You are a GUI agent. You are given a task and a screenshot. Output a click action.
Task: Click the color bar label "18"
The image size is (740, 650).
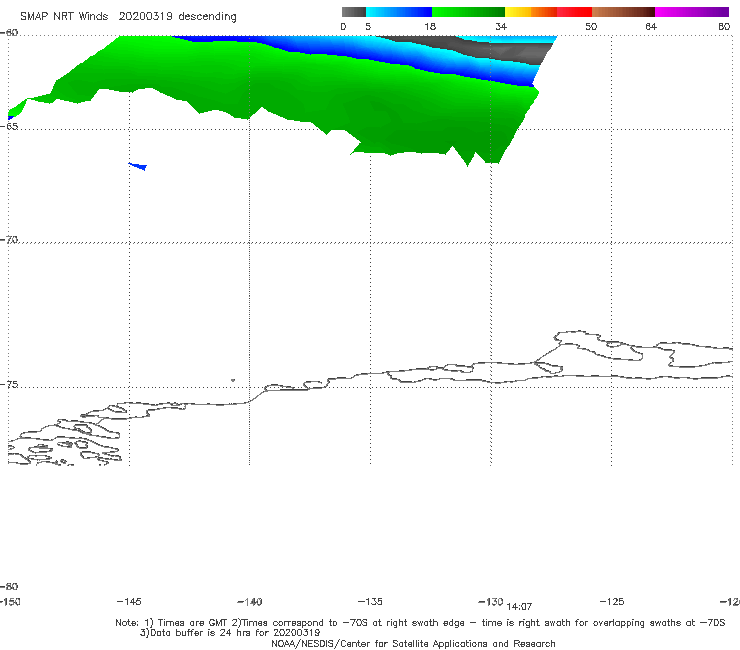click(430, 26)
